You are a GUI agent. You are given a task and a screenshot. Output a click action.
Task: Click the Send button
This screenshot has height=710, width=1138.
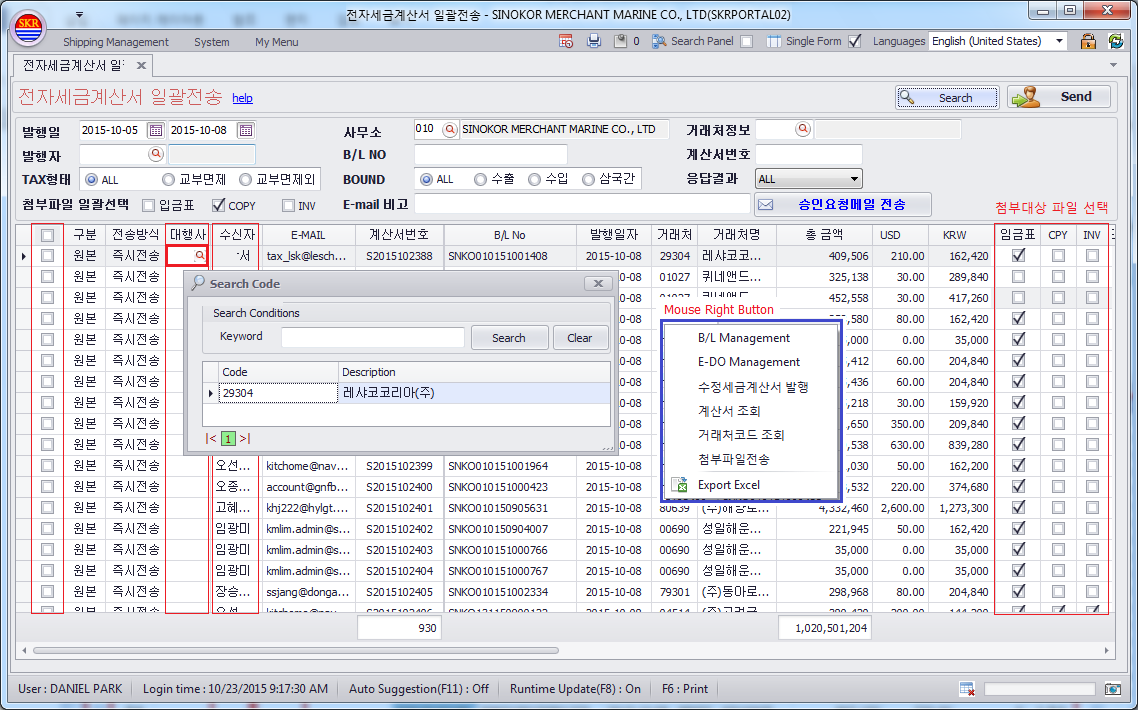click(1059, 97)
